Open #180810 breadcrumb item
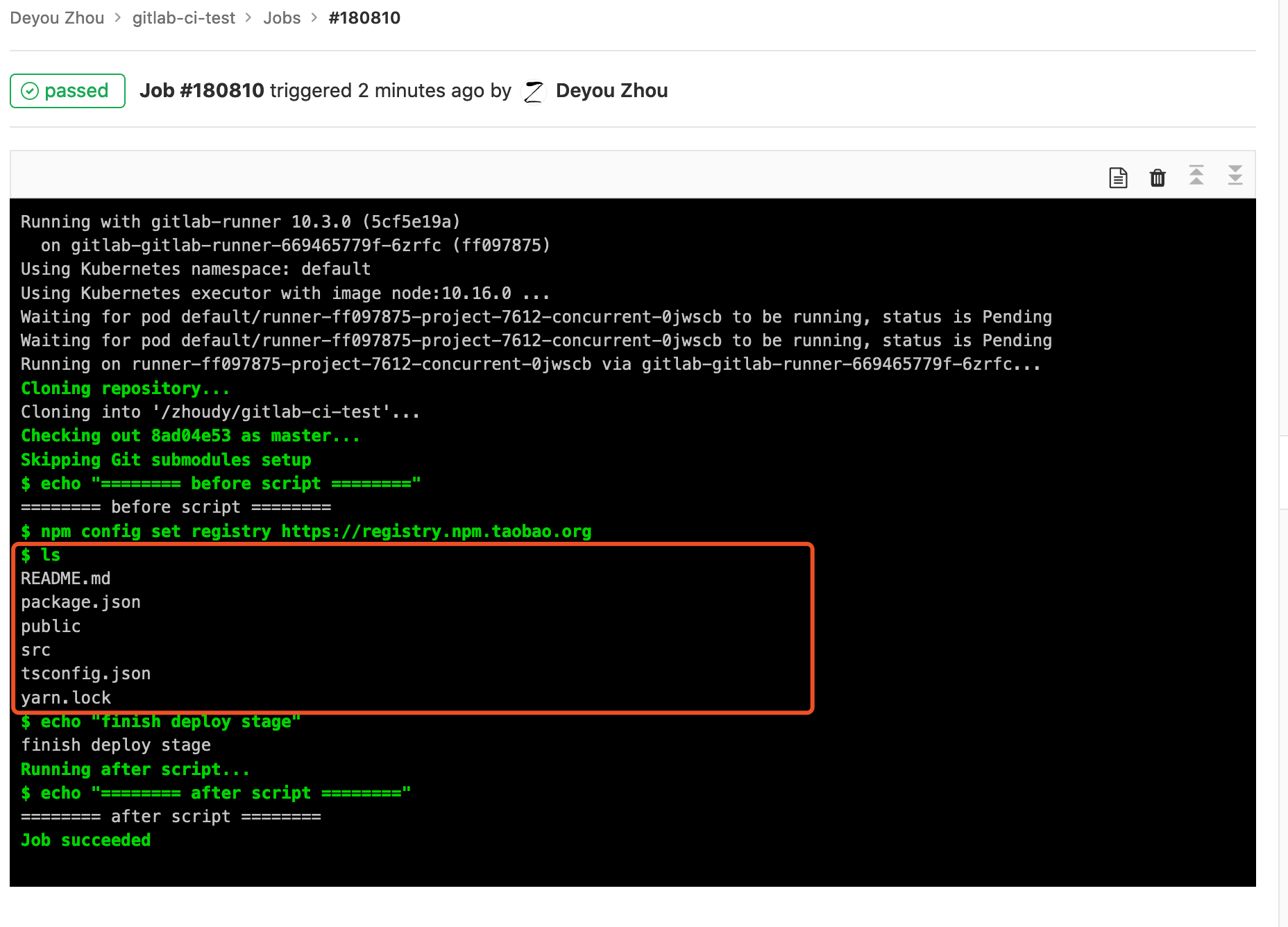The height and width of the screenshot is (927, 1288). coord(364,18)
